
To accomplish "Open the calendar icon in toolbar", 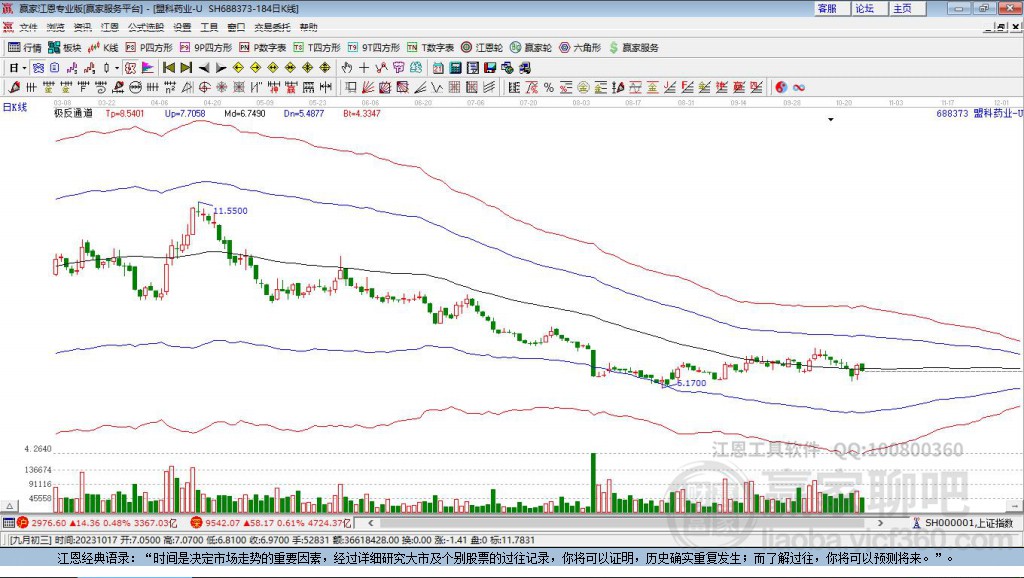I will 438,68.
